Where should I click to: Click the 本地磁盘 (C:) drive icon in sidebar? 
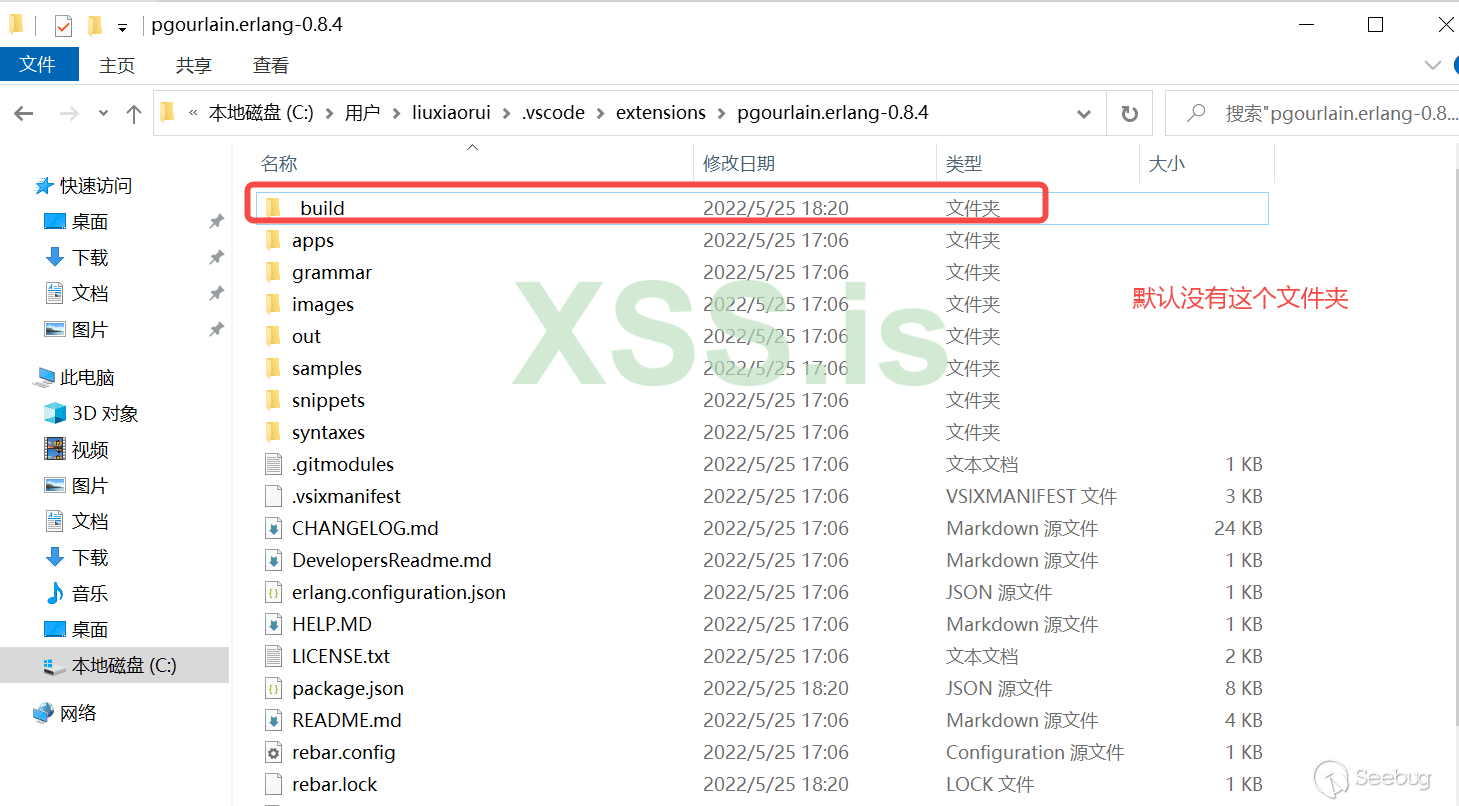pyautogui.click(x=55, y=666)
